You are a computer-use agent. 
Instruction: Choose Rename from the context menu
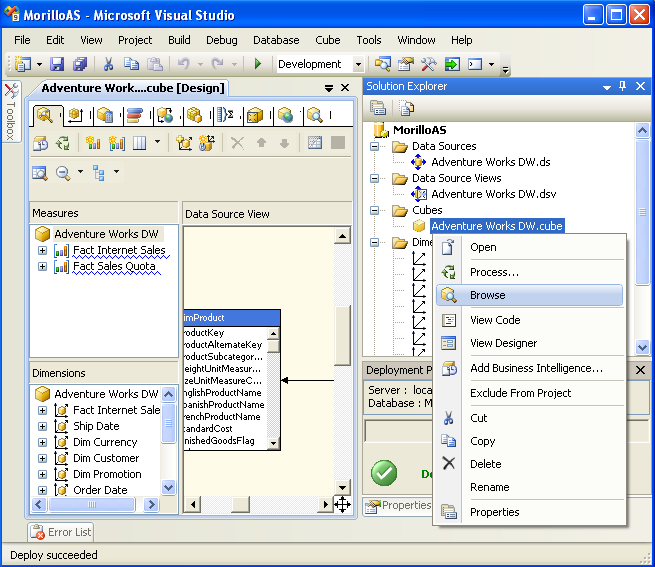(529, 487)
